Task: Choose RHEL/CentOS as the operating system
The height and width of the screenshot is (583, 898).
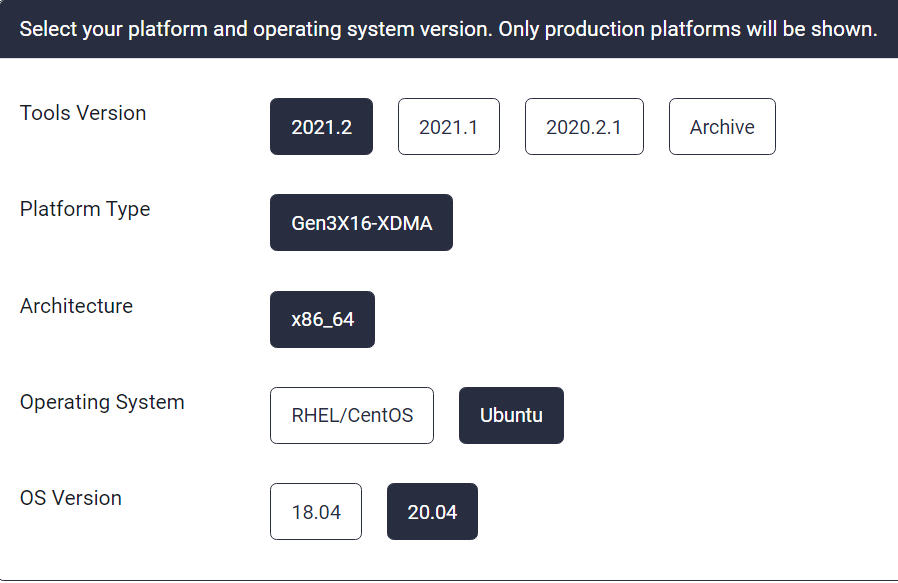Action: pos(351,415)
